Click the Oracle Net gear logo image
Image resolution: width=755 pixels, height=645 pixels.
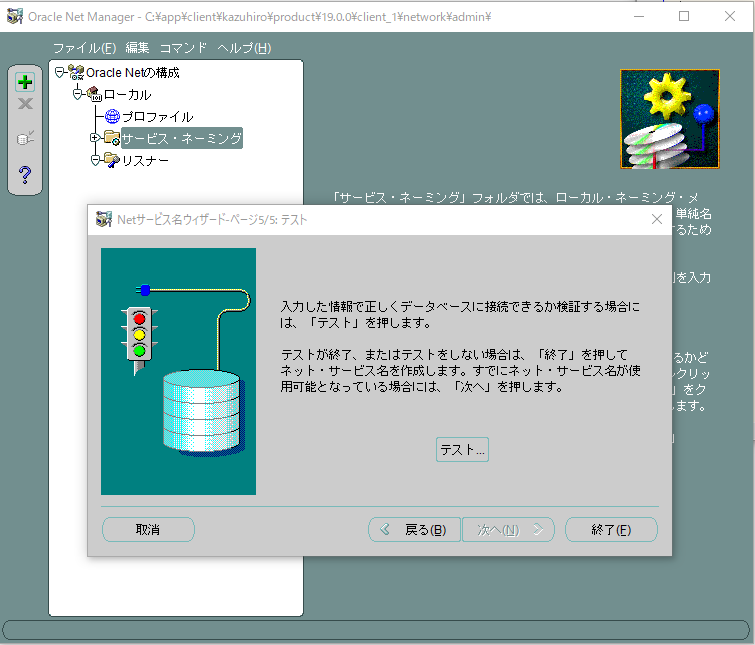click(669, 119)
